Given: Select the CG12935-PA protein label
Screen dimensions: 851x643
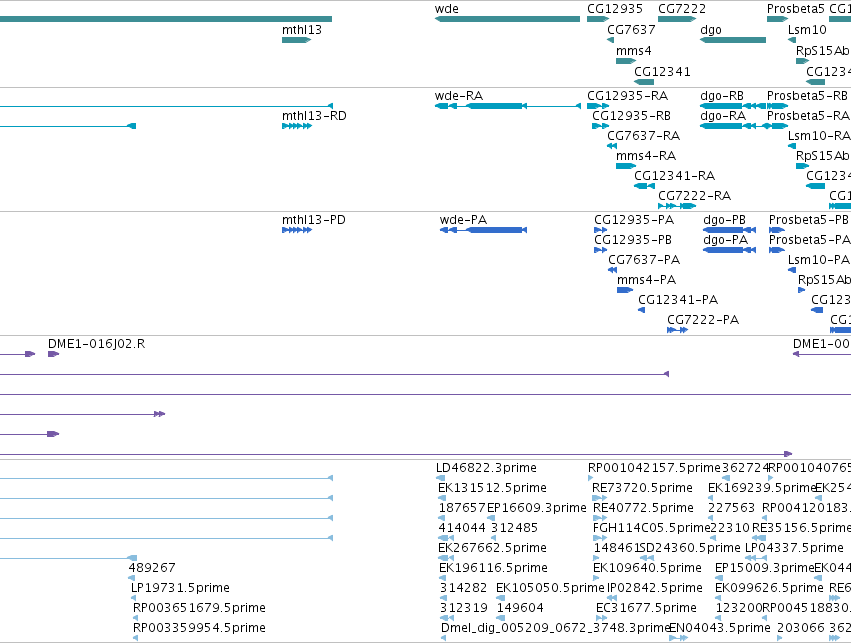Looking at the screenshot, I should click(x=634, y=220).
